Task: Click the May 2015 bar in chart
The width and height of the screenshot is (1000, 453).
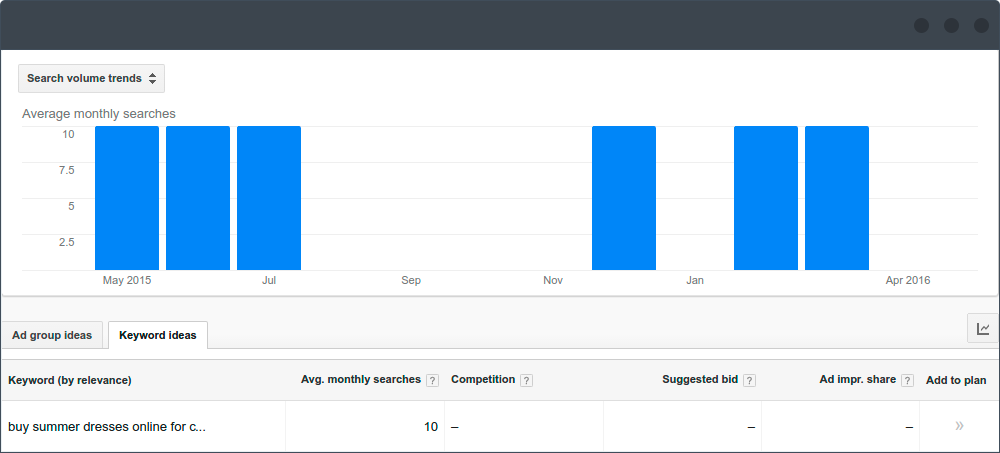Action: pyautogui.click(x=127, y=198)
